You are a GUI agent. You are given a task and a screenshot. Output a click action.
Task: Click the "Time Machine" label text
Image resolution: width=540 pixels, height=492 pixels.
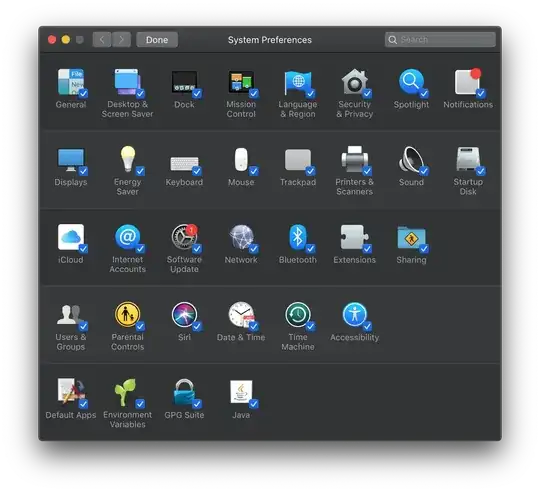[298, 342]
